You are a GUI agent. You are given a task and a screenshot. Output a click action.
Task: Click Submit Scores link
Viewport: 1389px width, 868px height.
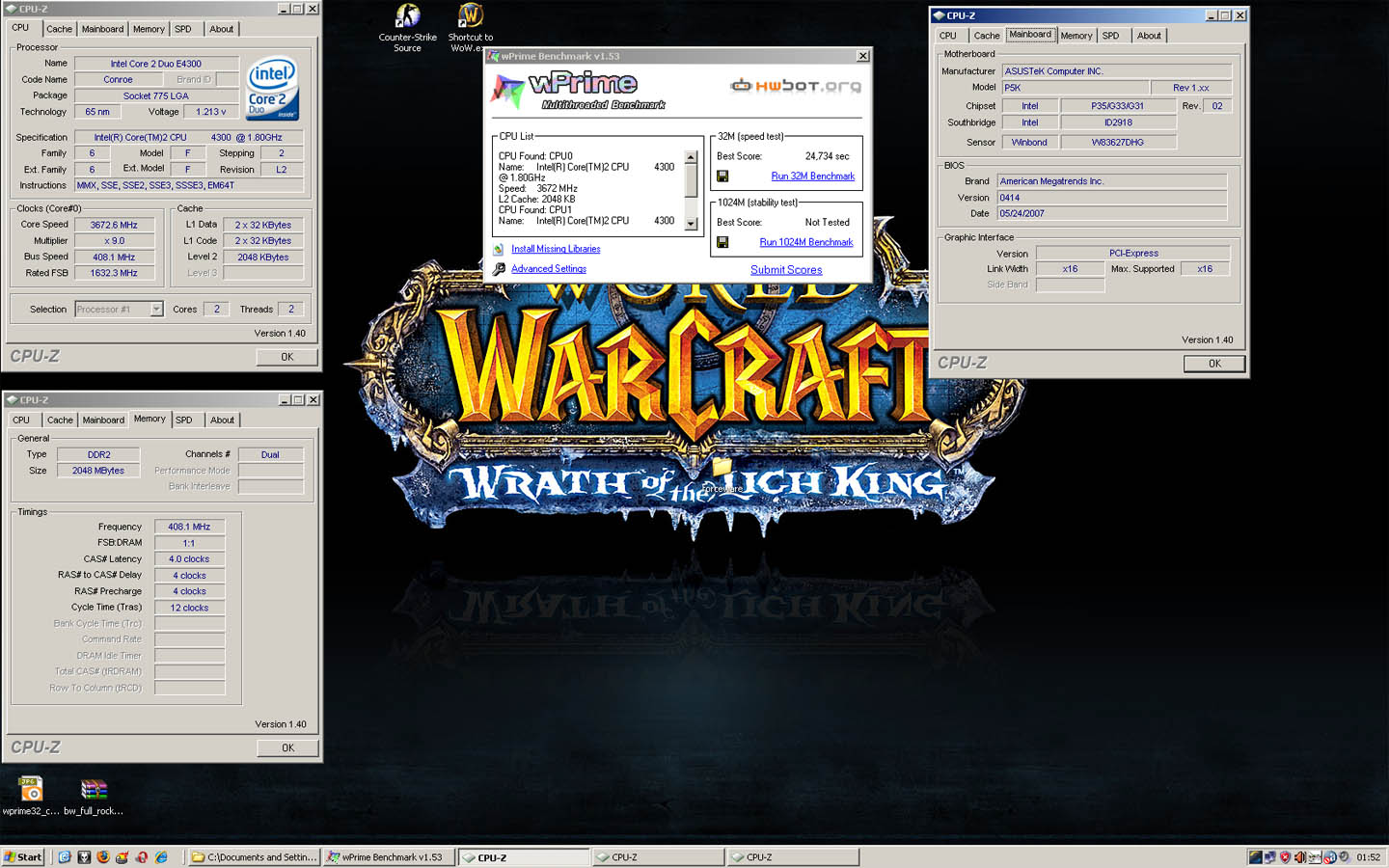coord(786,270)
